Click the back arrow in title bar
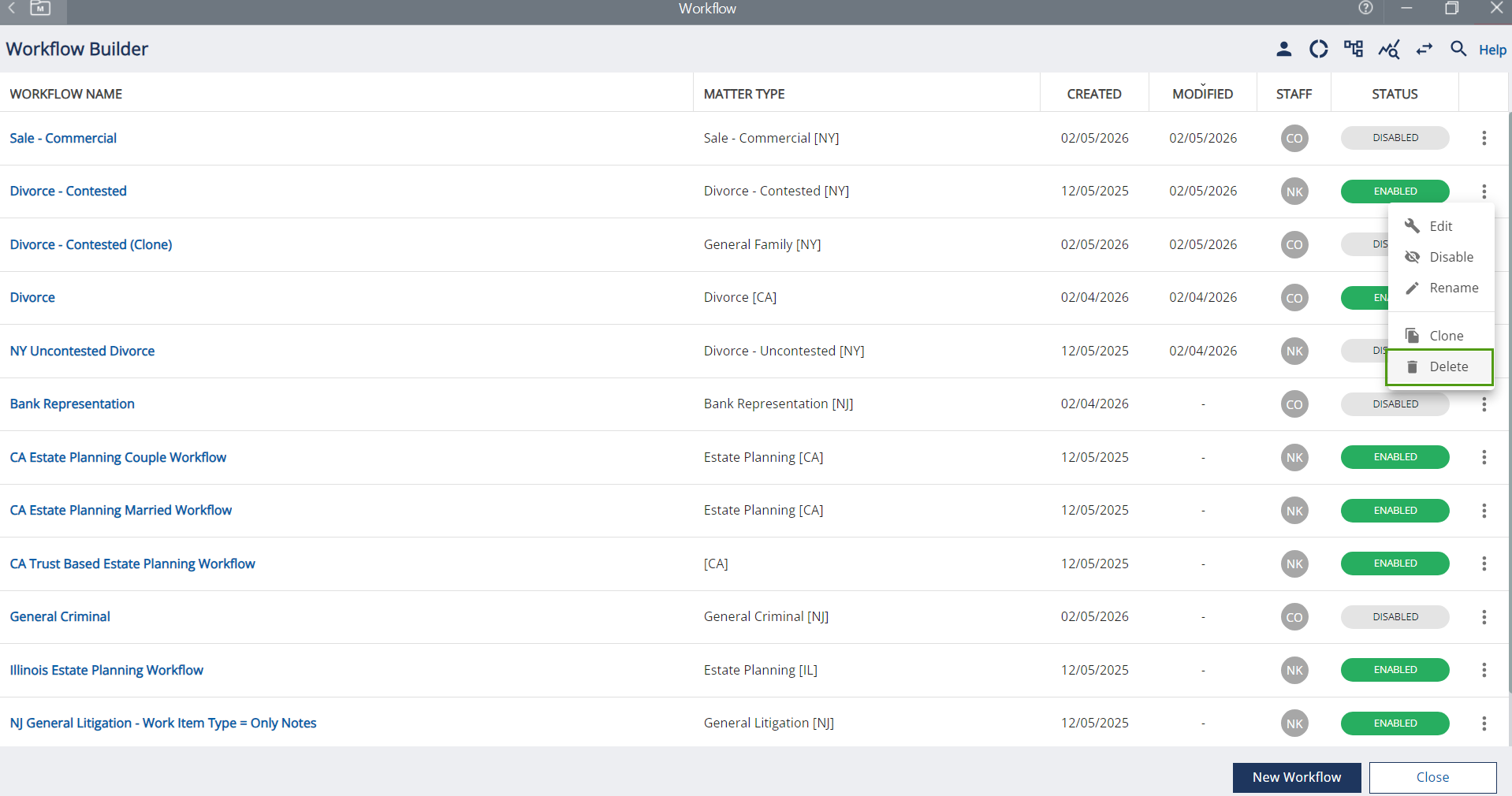Screen dimensions: 1512x796 tap(12, 9)
